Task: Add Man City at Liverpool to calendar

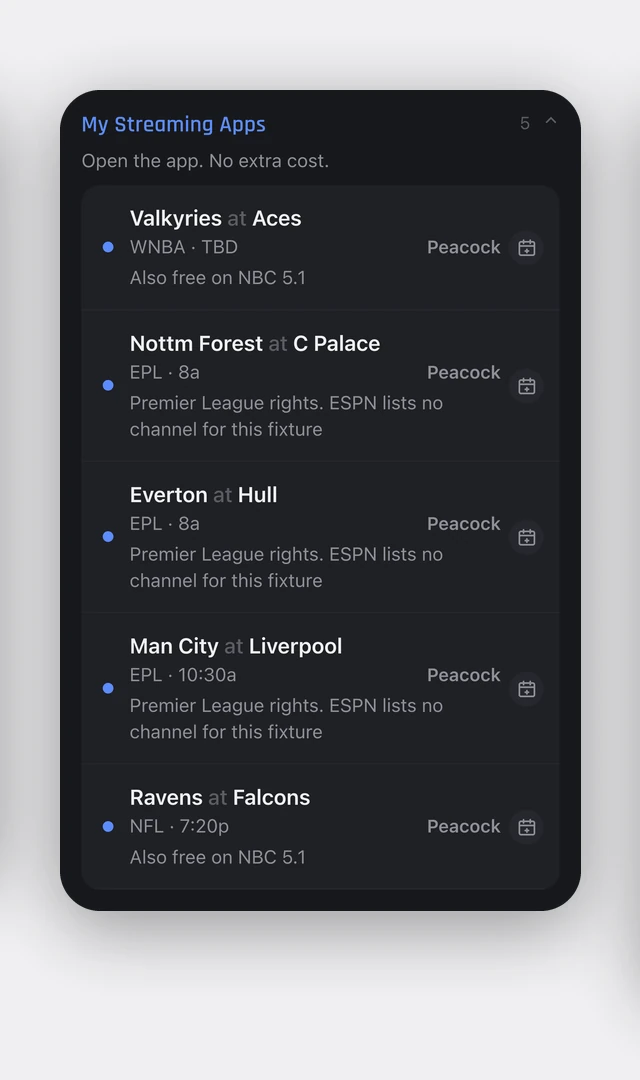Action: pos(527,689)
